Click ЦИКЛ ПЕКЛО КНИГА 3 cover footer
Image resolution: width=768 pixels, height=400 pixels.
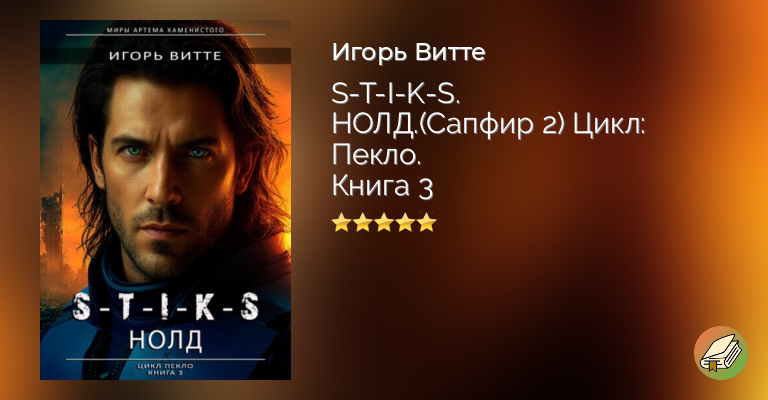(165, 370)
